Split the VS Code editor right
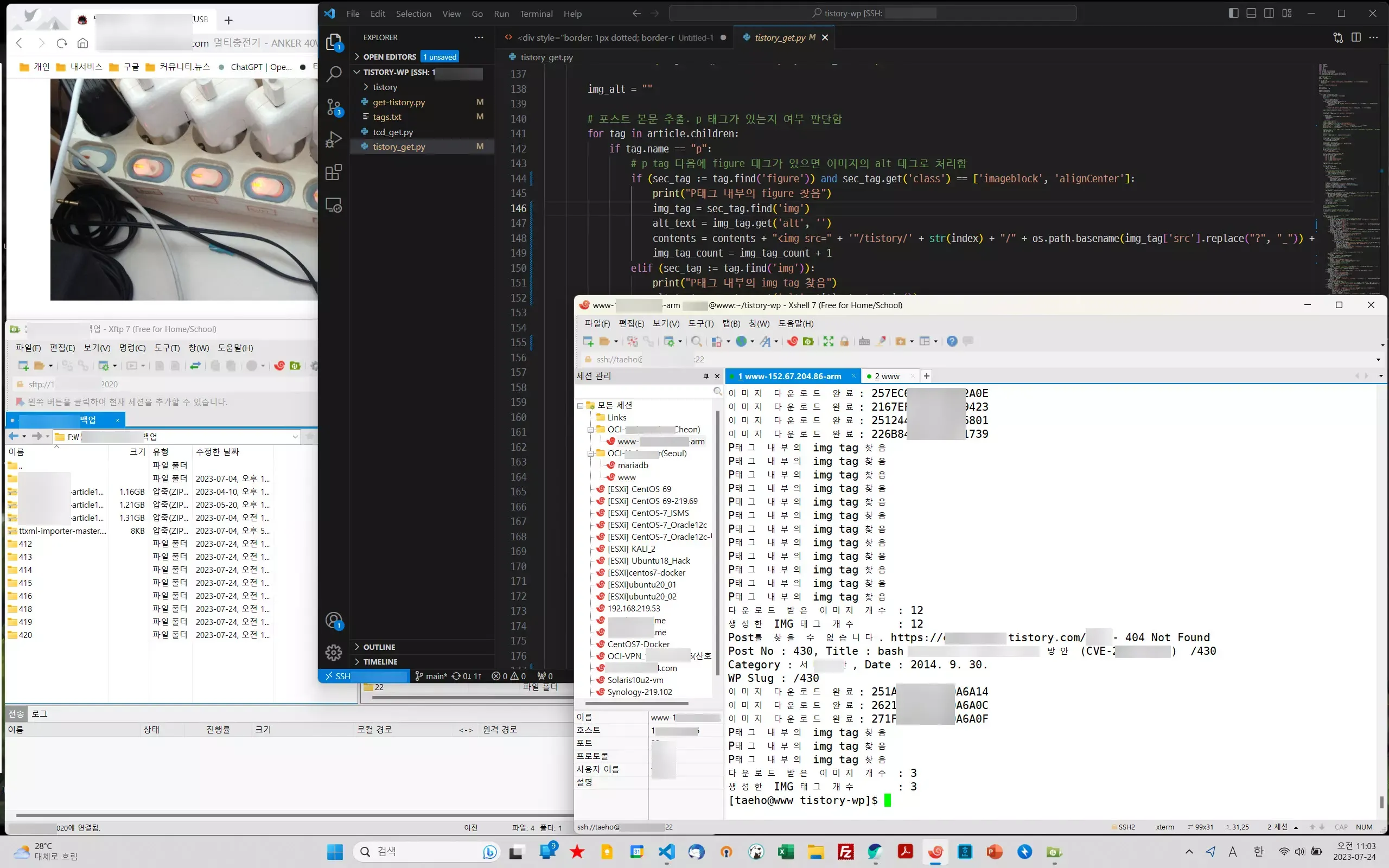The width and height of the screenshot is (1389, 868). tap(1356, 37)
